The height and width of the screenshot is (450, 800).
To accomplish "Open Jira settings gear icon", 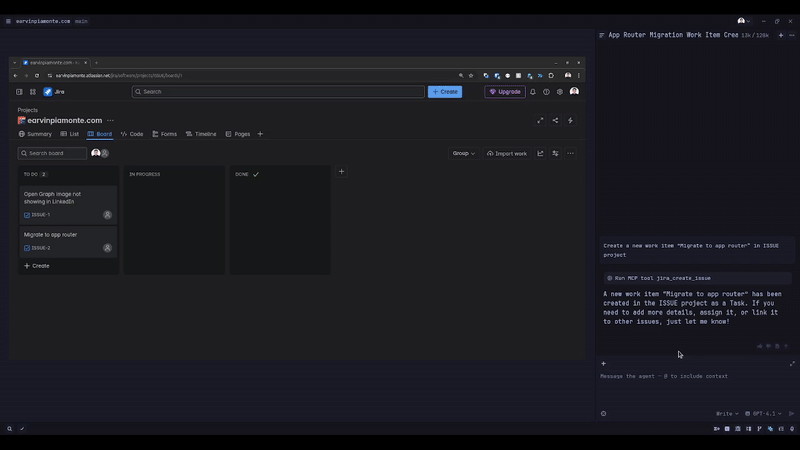I will pos(560,92).
